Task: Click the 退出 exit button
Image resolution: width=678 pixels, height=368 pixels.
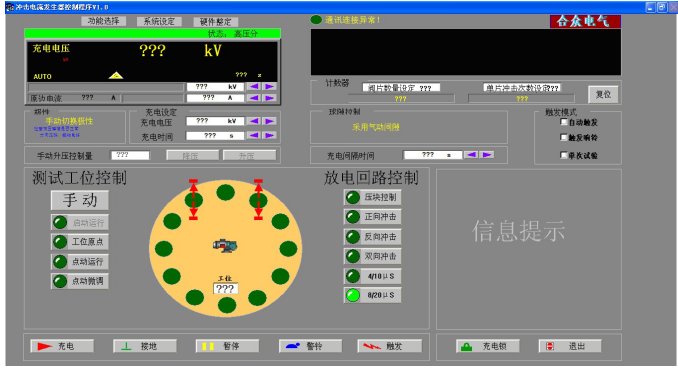Action: 570,346
